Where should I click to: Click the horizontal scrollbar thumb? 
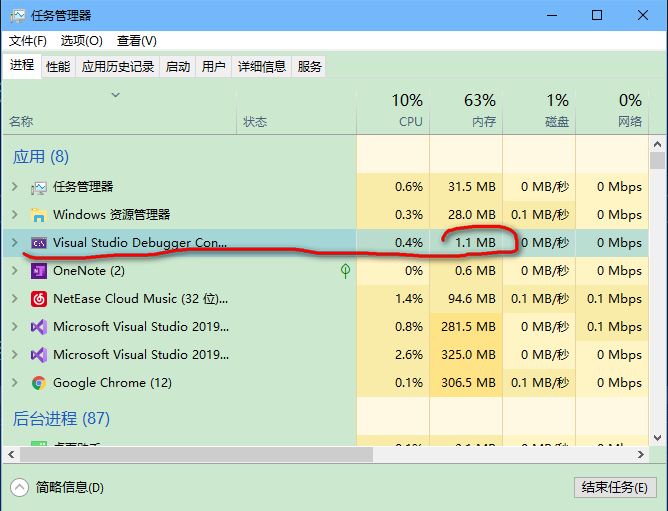coord(196,455)
